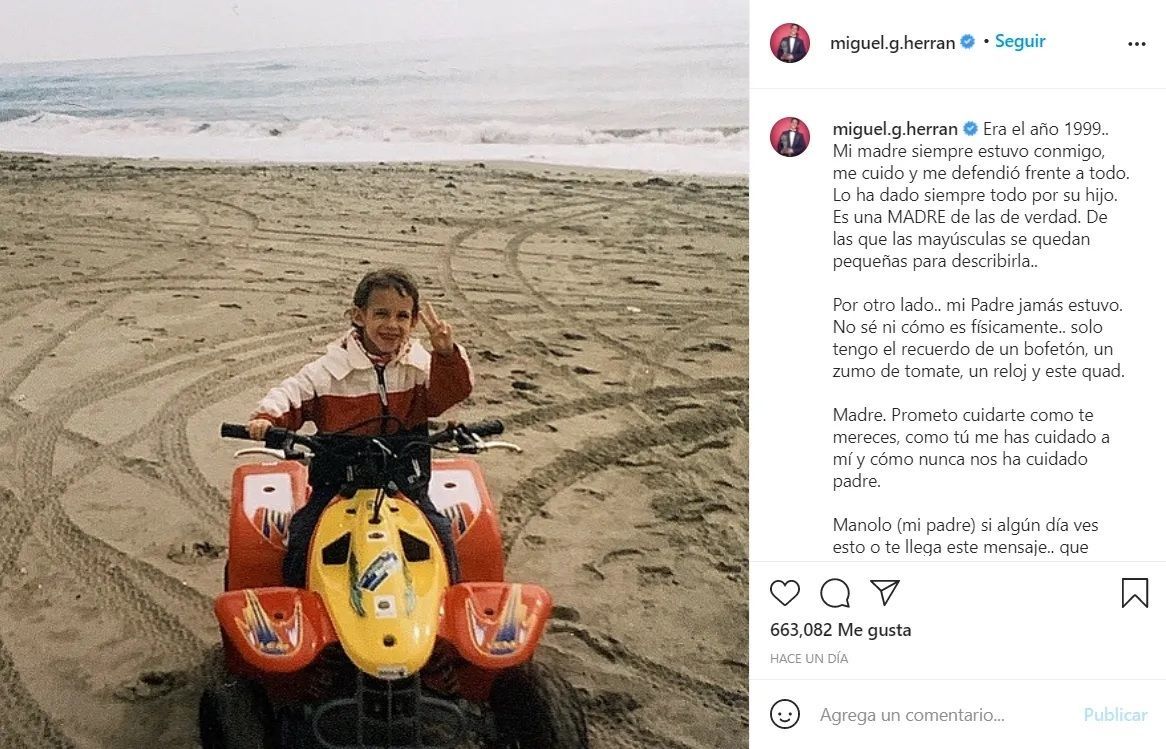Click the HACE UN DÍA timestamp
Screen dimensions: 1166x749
(809, 659)
